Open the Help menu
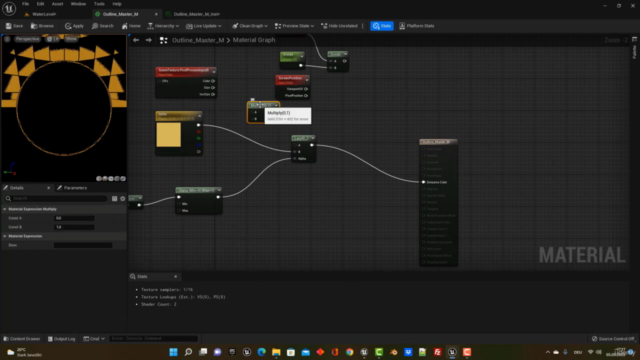The width and height of the screenshot is (640, 360). [x=117, y=4]
